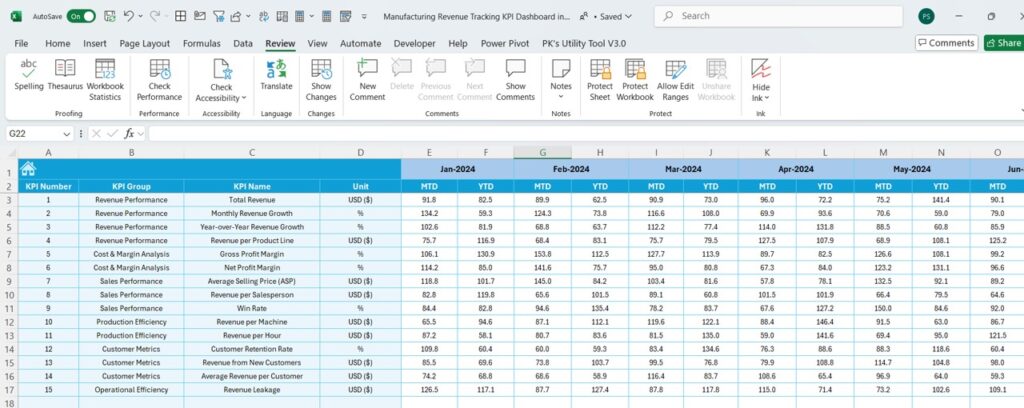Select the 'Win Rate' cell

tap(252, 308)
